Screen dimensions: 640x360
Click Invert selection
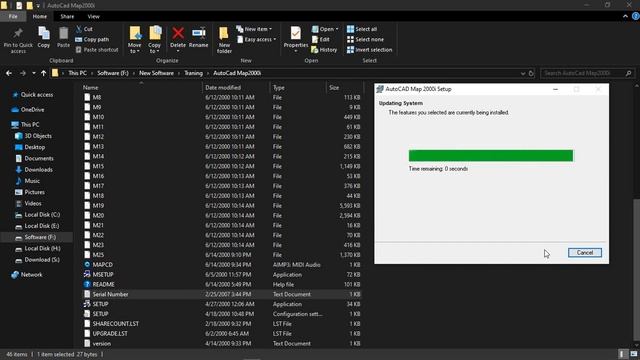(x=369, y=50)
